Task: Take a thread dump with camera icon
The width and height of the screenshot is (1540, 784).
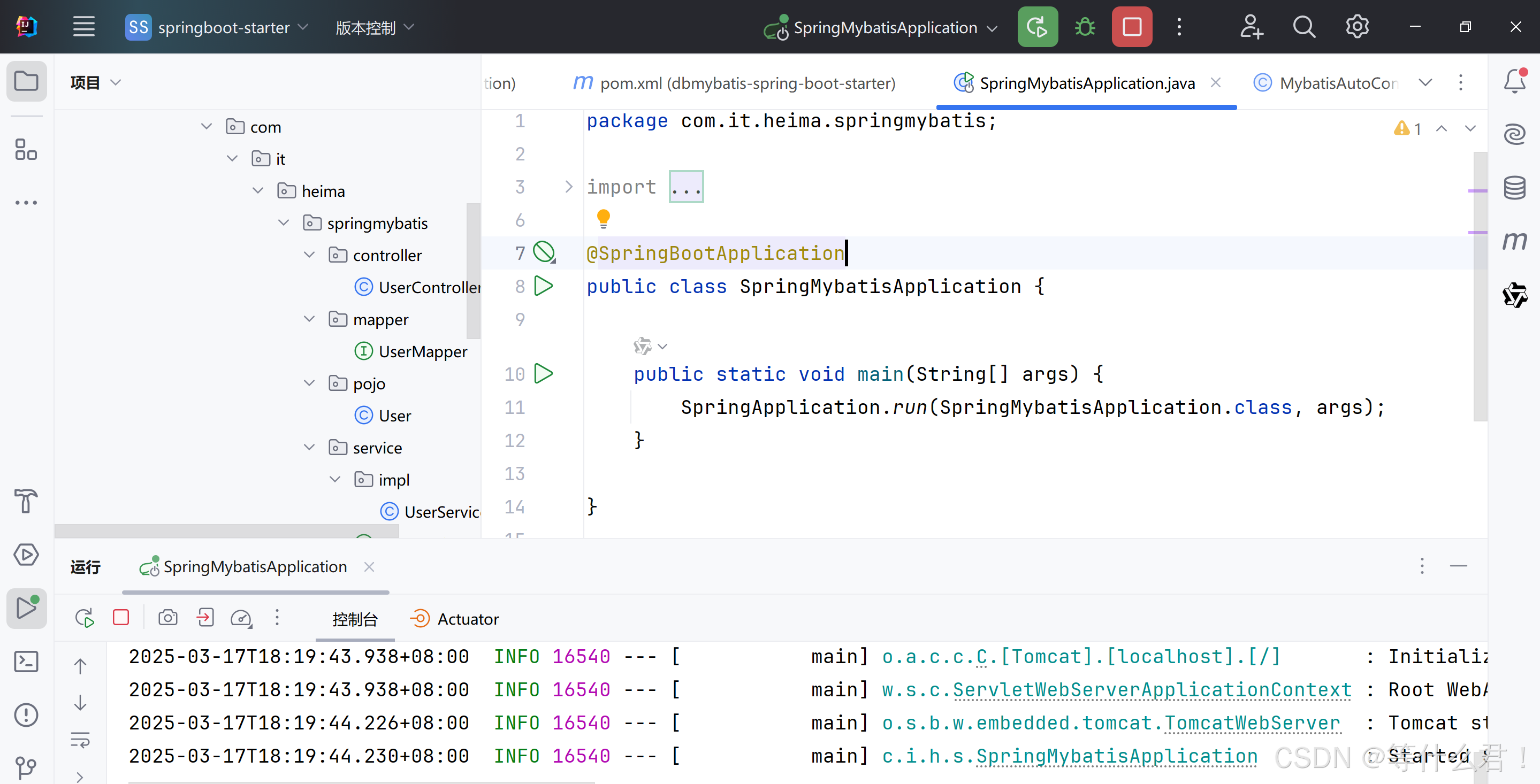Action: [167, 617]
